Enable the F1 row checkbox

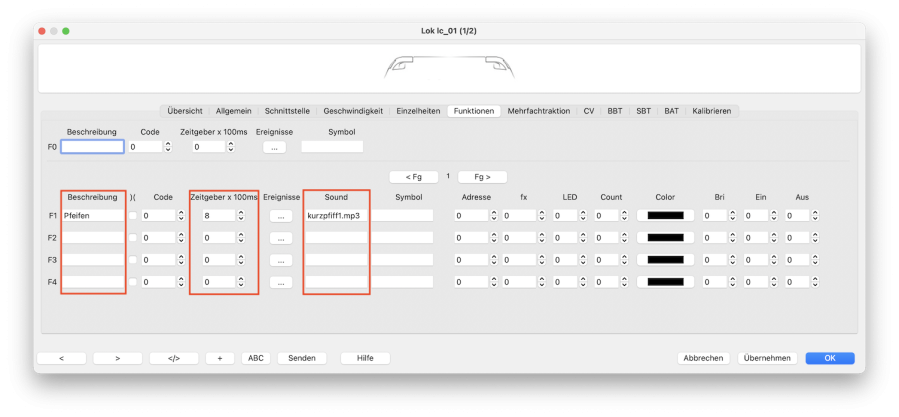click(133, 215)
